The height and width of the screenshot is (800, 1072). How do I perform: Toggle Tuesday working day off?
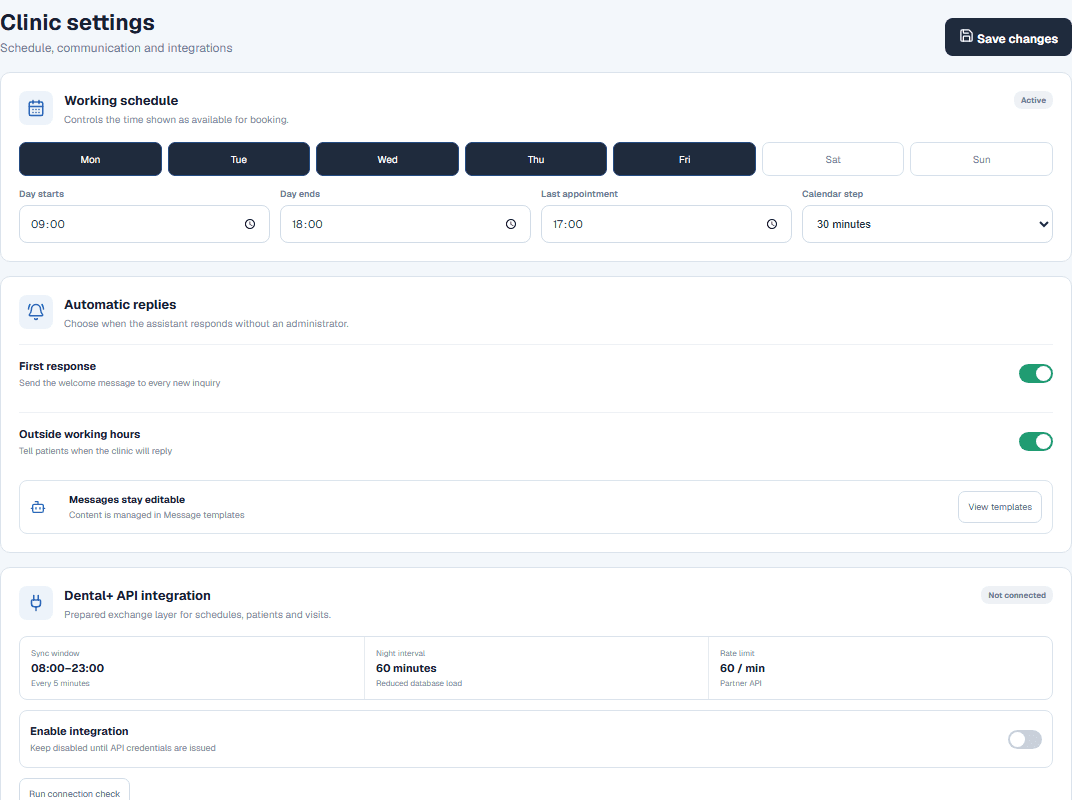coord(239,159)
